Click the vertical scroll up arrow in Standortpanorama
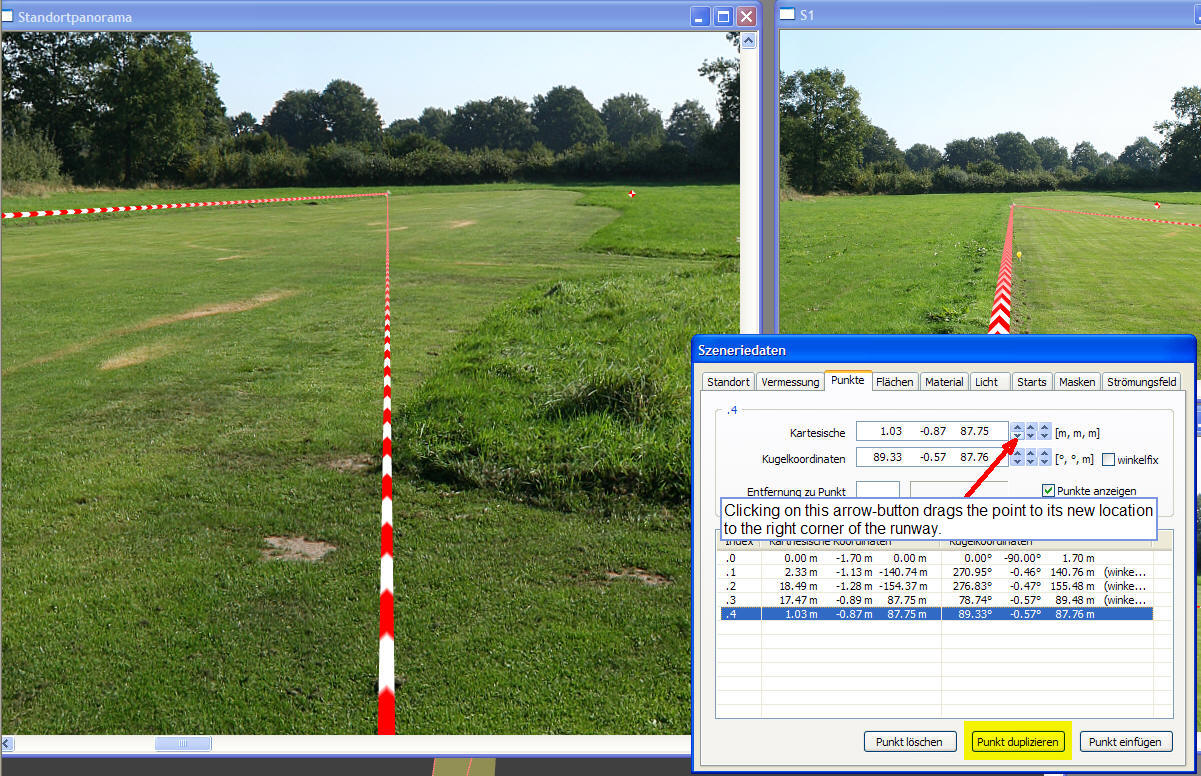The width and height of the screenshot is (1201, 776). point(747,40)
